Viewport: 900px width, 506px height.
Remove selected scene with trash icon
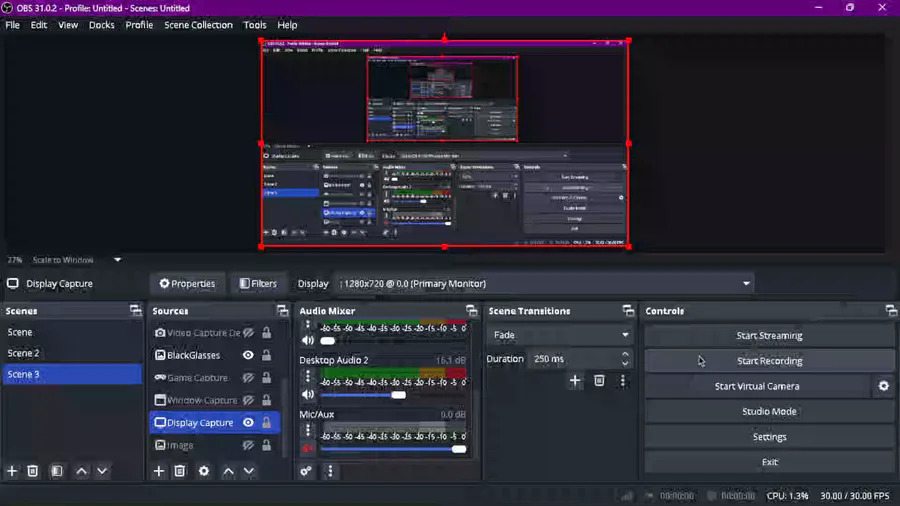(x=33, y=471)
